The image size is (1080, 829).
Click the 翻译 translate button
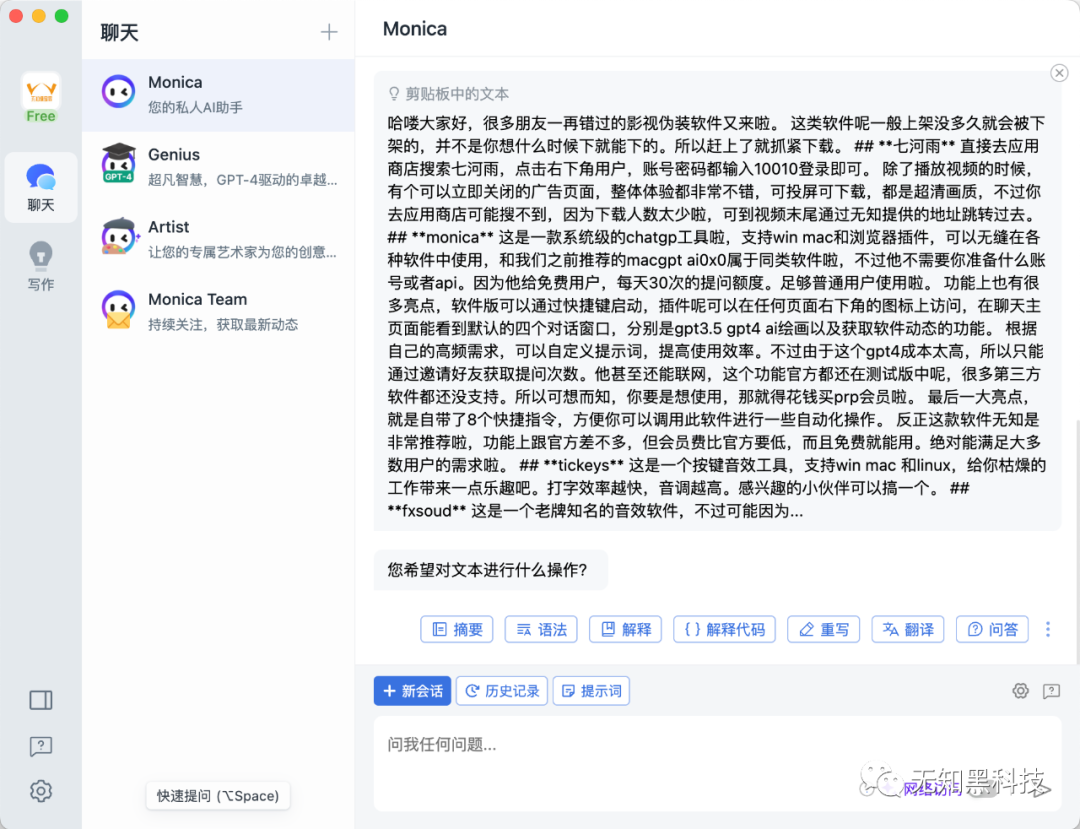point(908,629)
